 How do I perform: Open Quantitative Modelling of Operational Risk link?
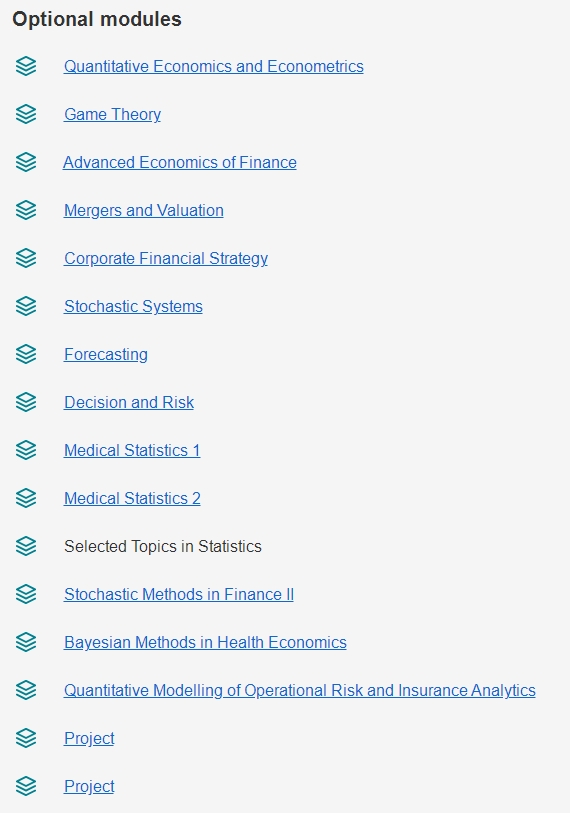[300, 691]
